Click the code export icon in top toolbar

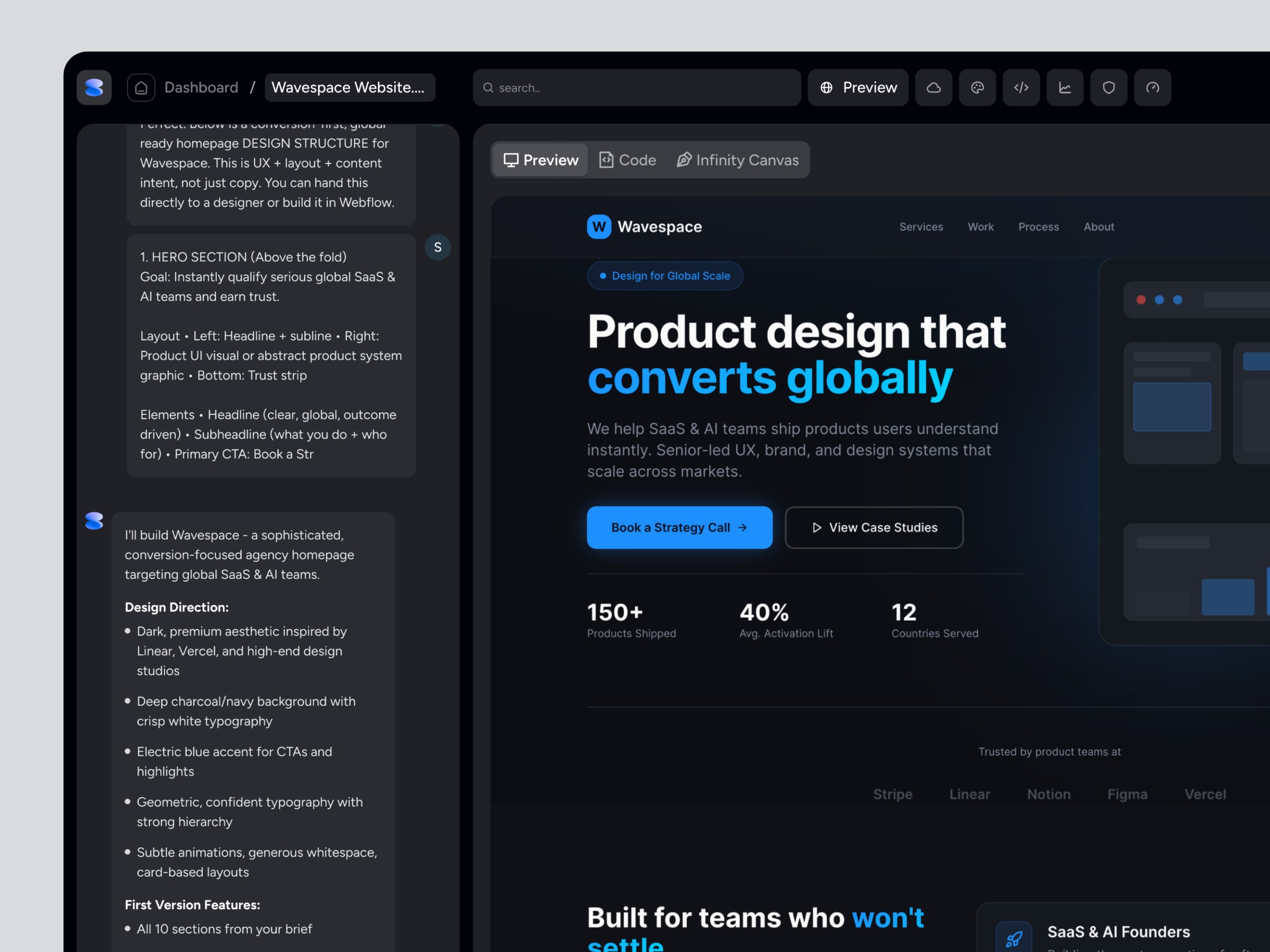[1021, 87]
